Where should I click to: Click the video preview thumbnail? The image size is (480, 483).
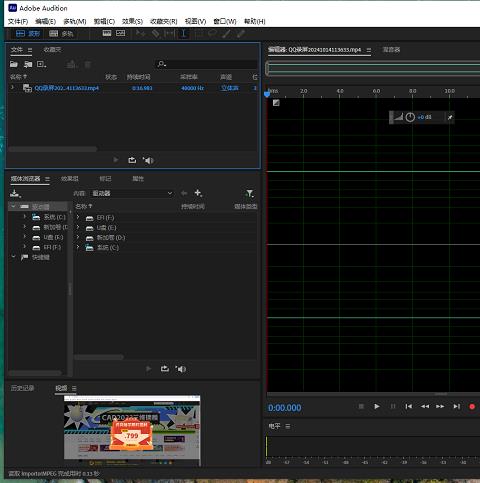point(132,430)
